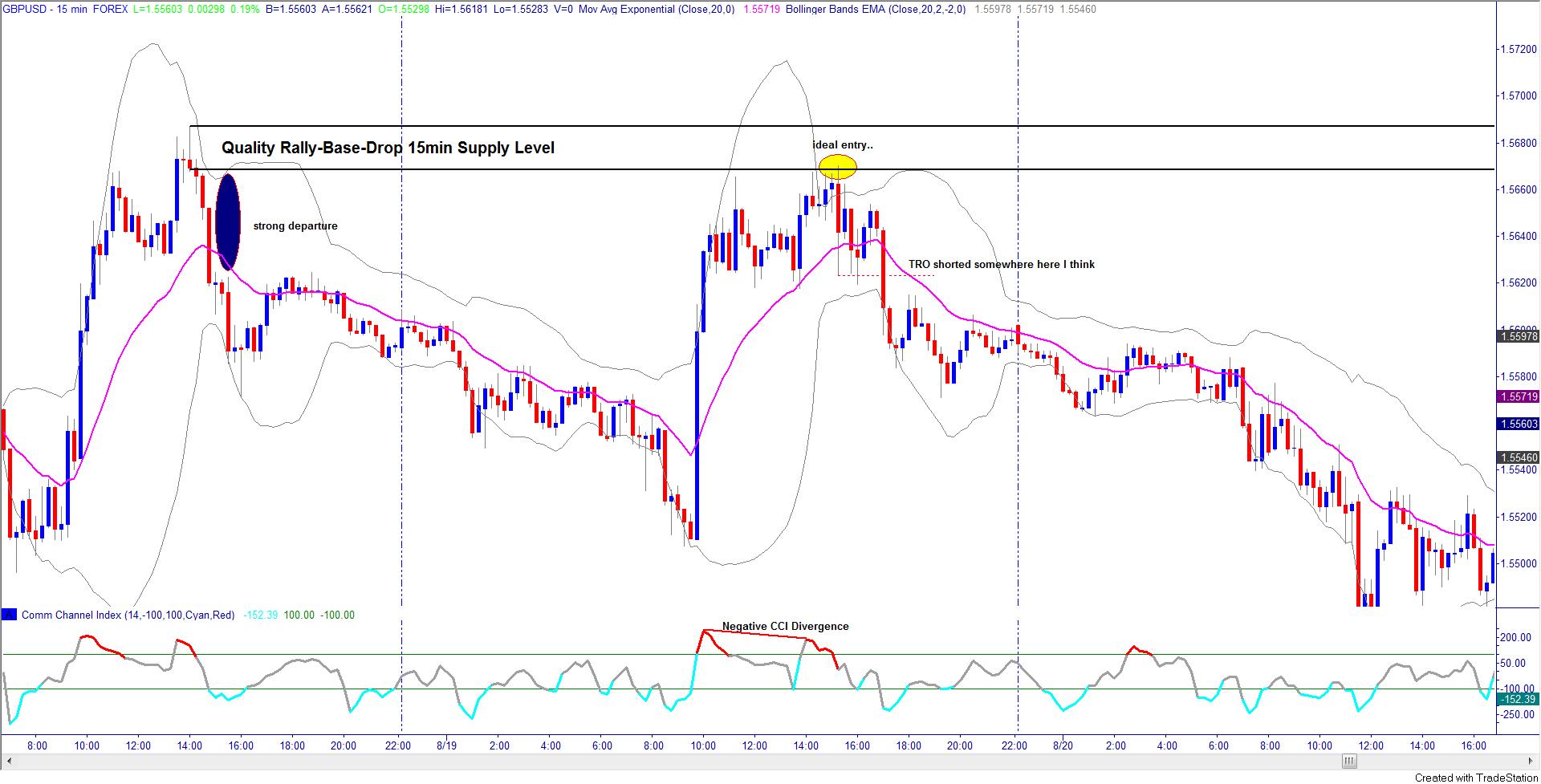Click the 1.55460 lower band price-axis marker
1541x784 pixels.
[1519, 457]
